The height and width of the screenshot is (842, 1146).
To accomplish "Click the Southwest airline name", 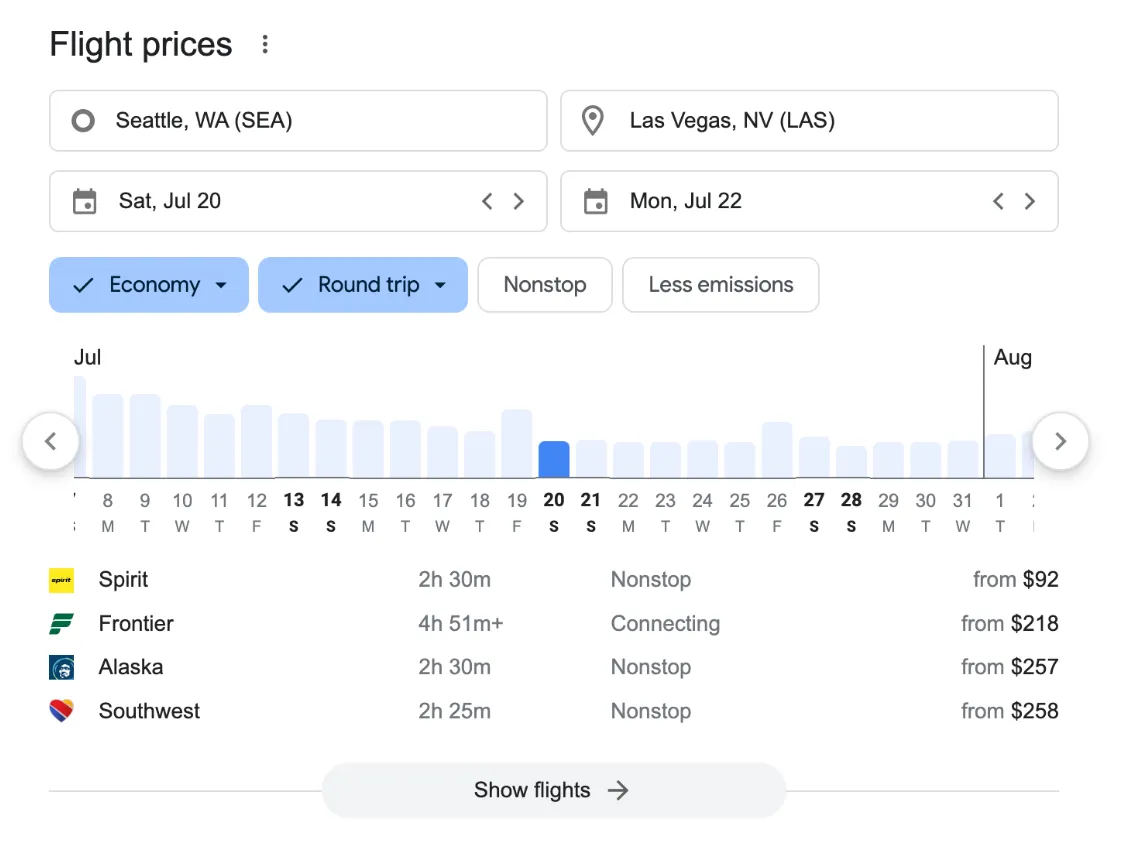I will pos(149,711).
